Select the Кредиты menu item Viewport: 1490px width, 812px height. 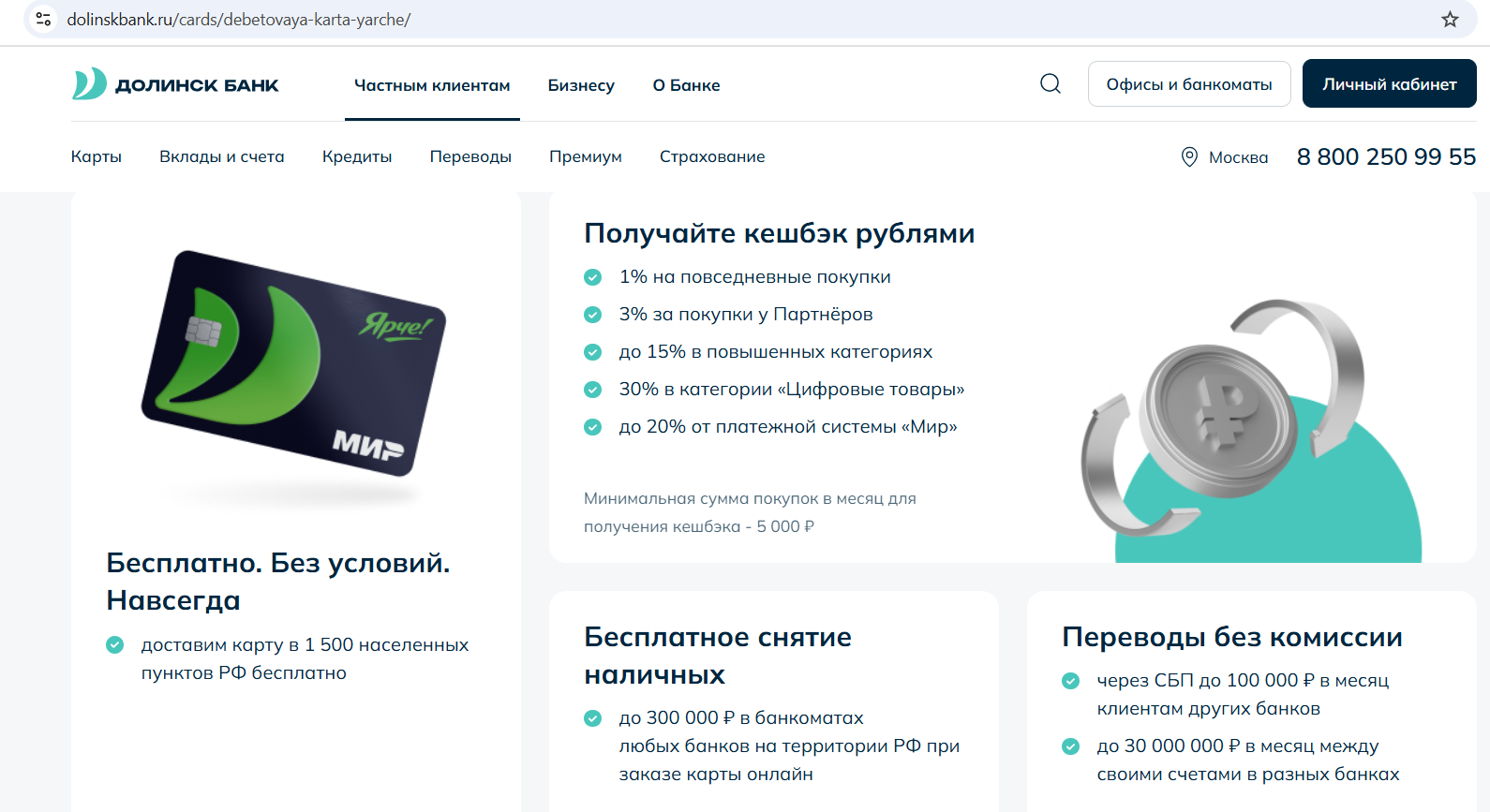coord(357,156)
